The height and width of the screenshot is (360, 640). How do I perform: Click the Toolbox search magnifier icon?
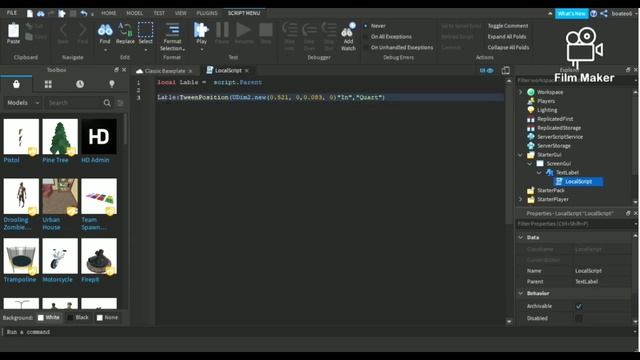(x=107, y=103)
